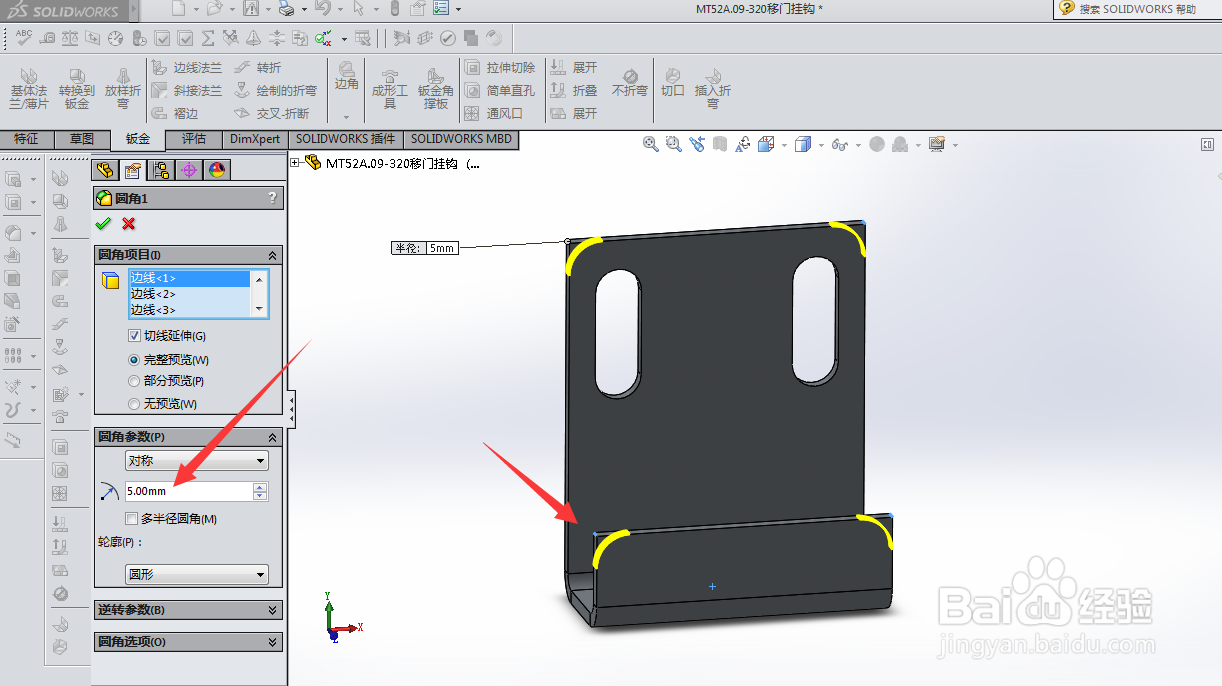Expand 逆转参数 section
The height and width of the screenshot is (686, 1222).
coord(272,610)
